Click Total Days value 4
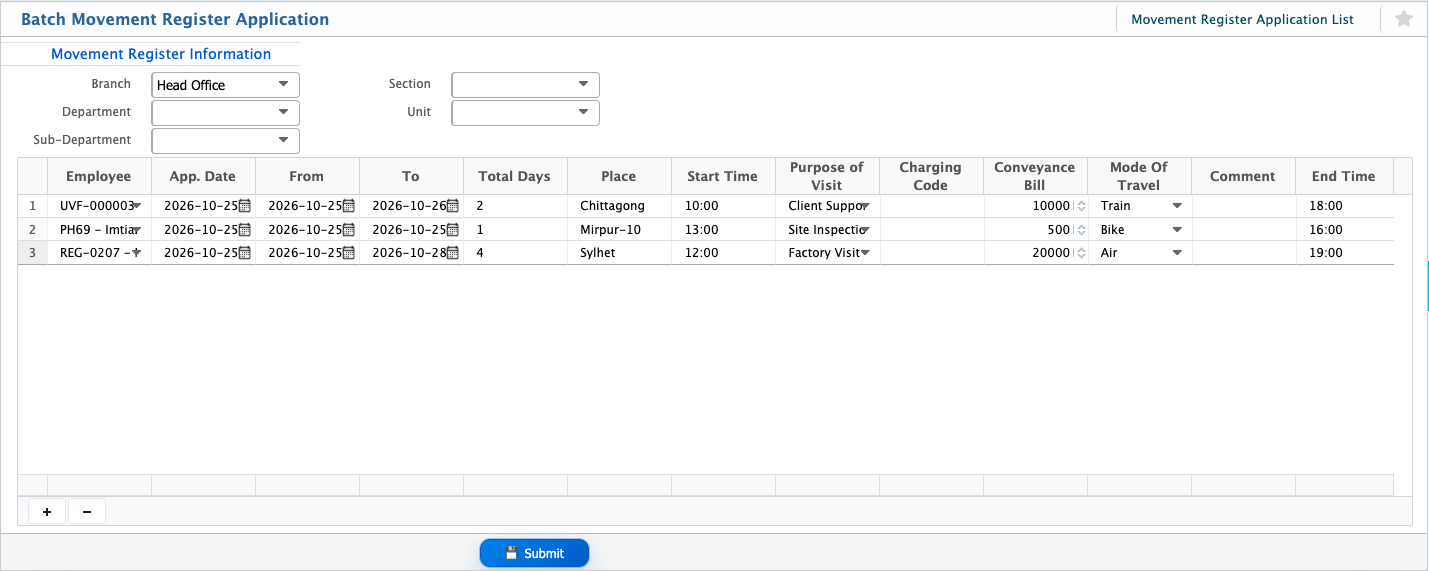Image resolution: width=1429 pixels, height=571 pixels. coord(515,253)
